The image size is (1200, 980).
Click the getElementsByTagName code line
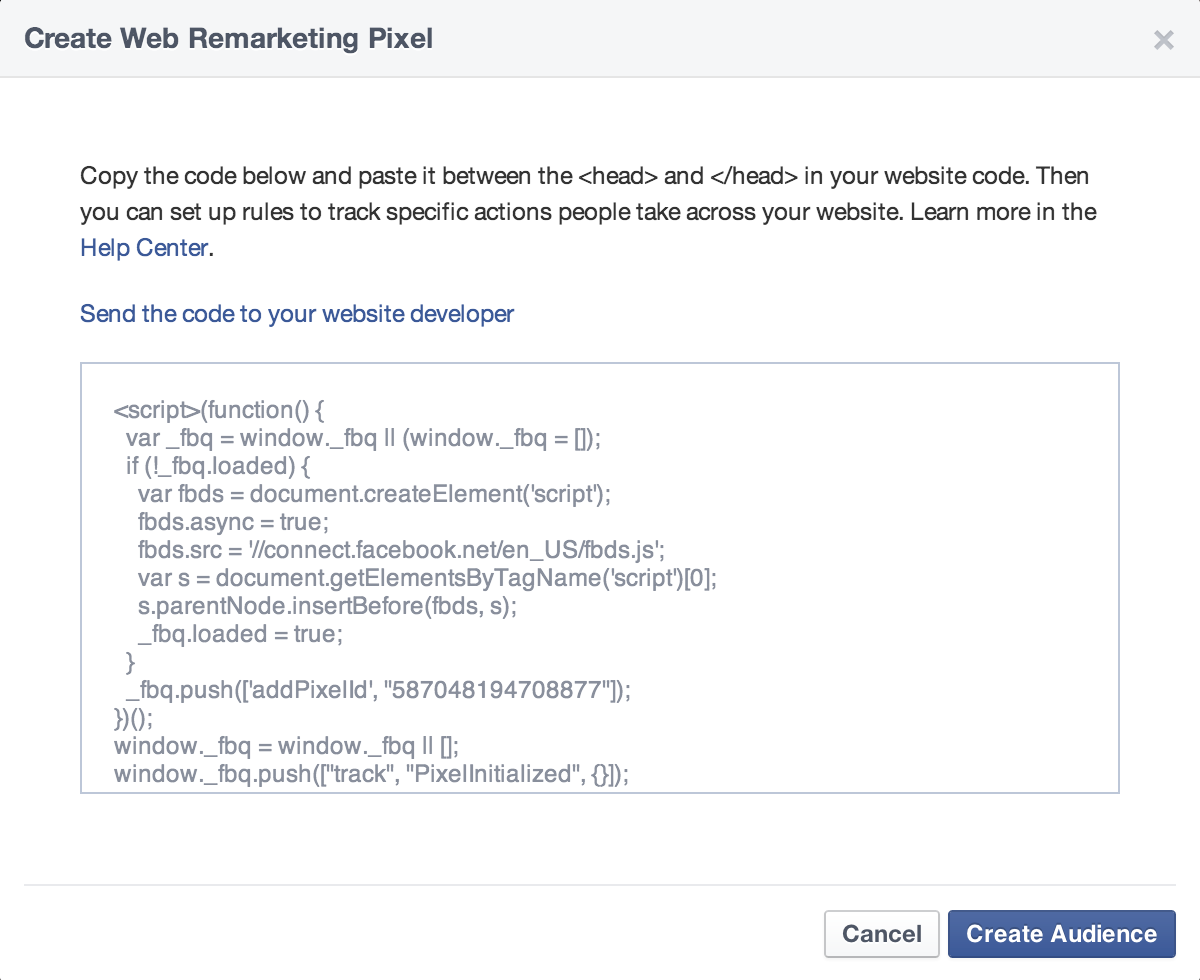(428, 578)
